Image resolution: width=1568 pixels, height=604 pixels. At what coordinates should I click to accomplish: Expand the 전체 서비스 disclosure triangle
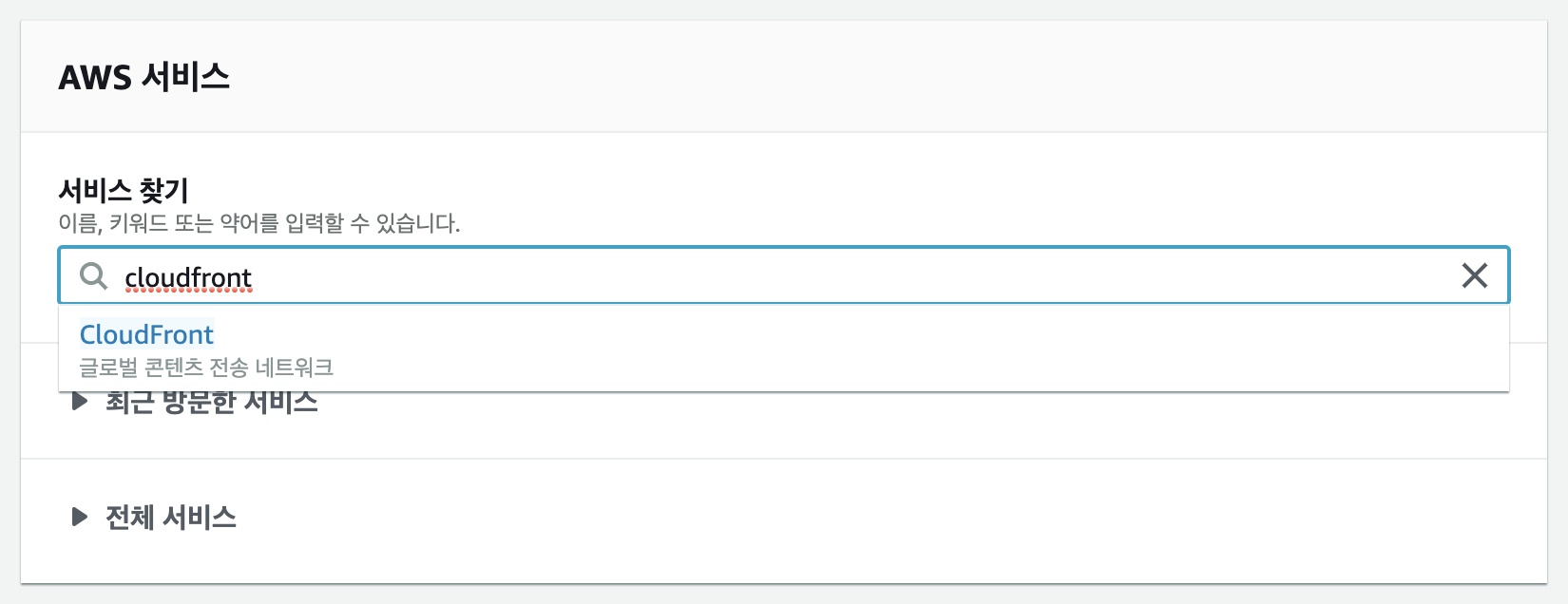coord(80,517)
